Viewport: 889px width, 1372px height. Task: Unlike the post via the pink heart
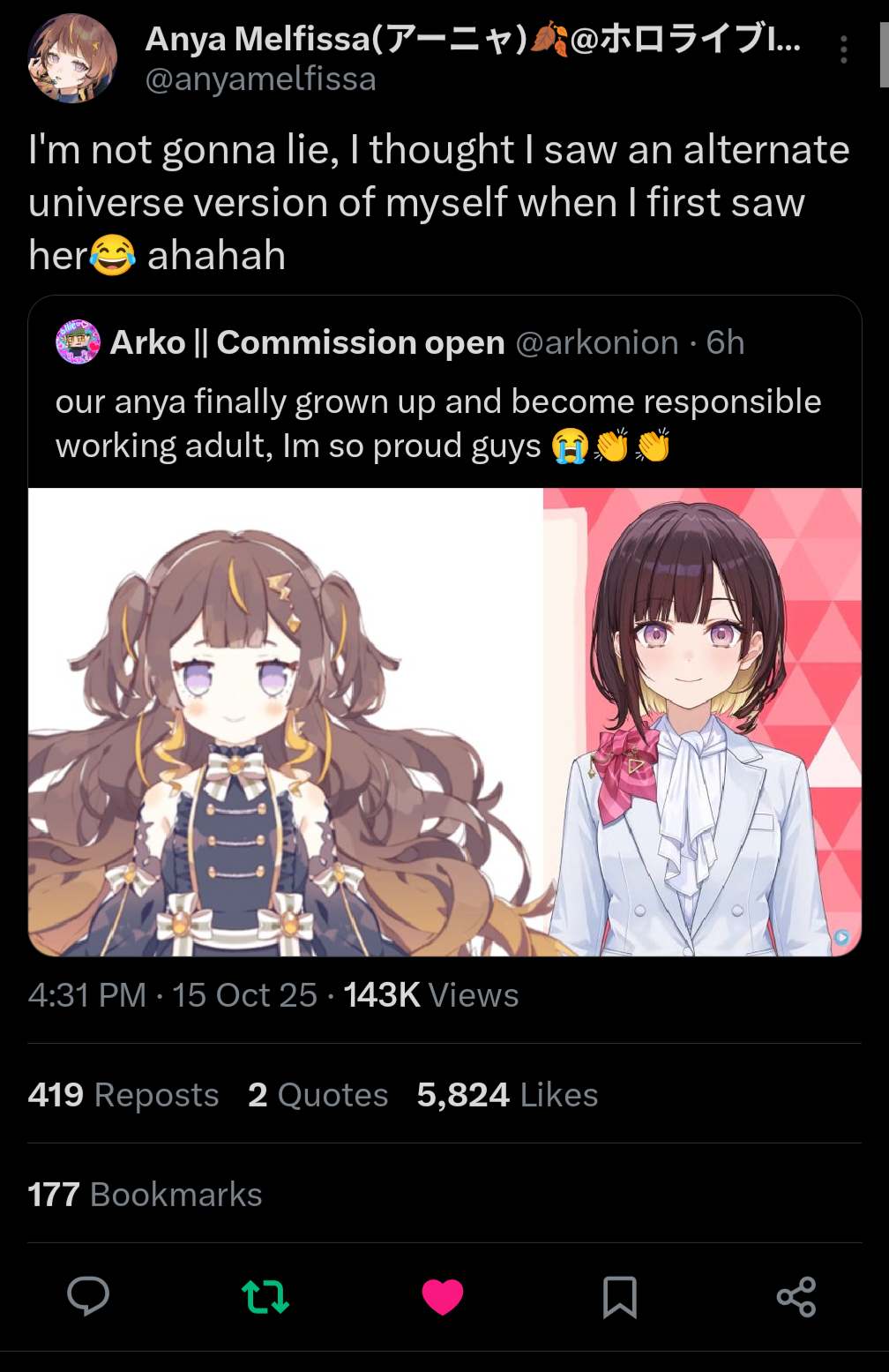pos(443,1297)
